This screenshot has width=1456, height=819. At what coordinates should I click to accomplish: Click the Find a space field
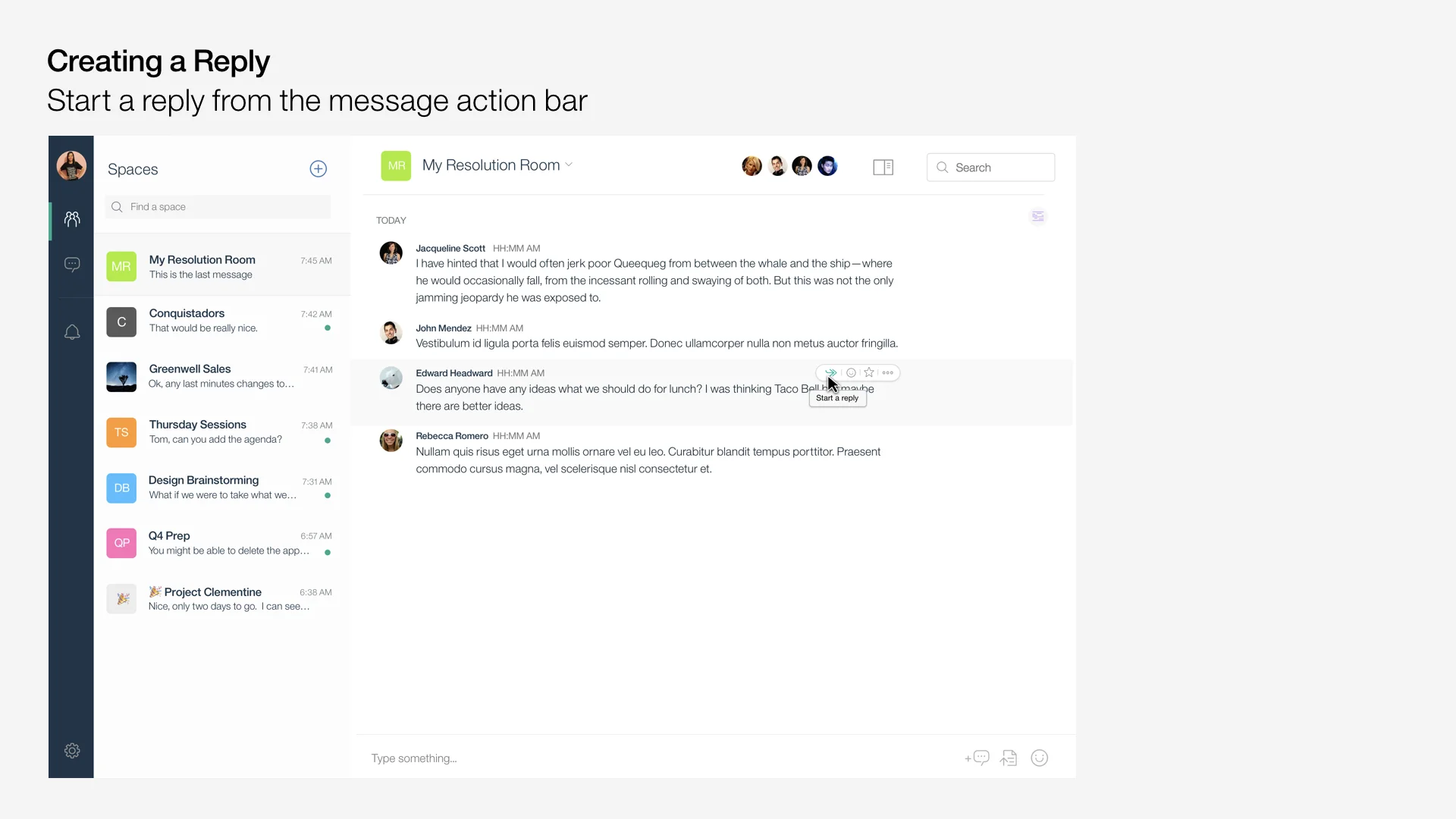coord(218,207)
